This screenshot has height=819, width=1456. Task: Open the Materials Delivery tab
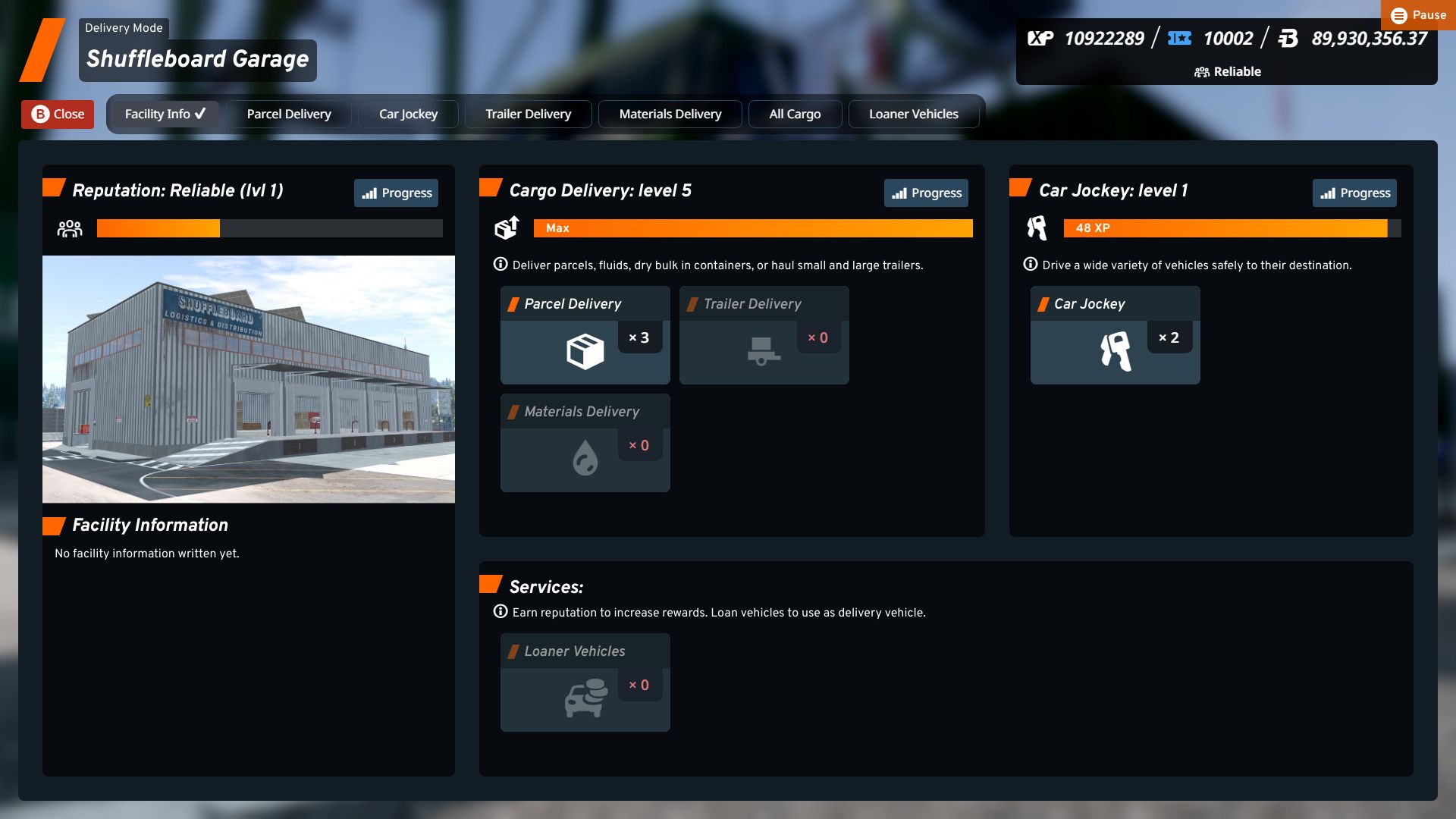(670, 114)
